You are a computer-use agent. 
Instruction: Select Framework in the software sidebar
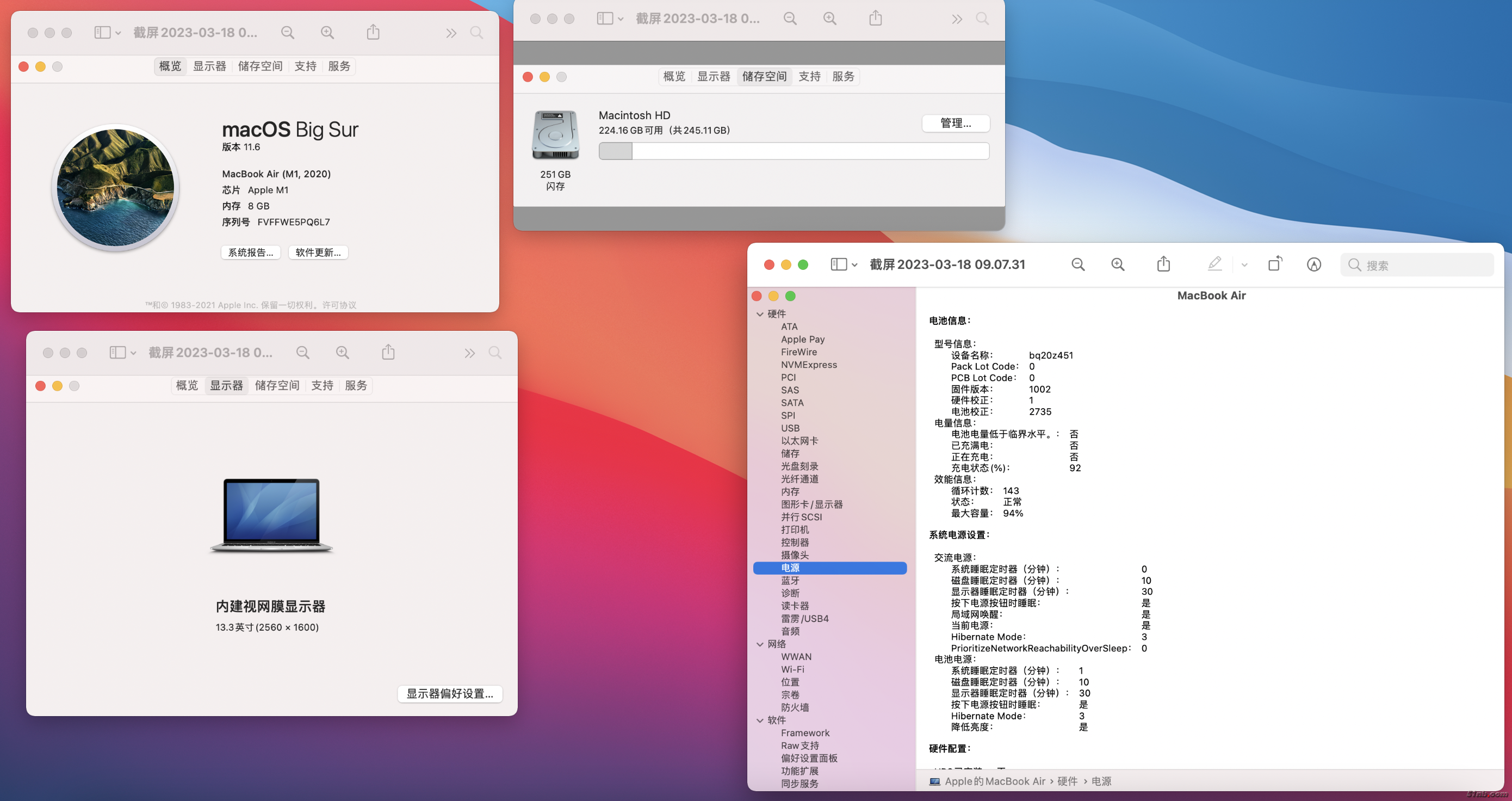coord(805,733)
